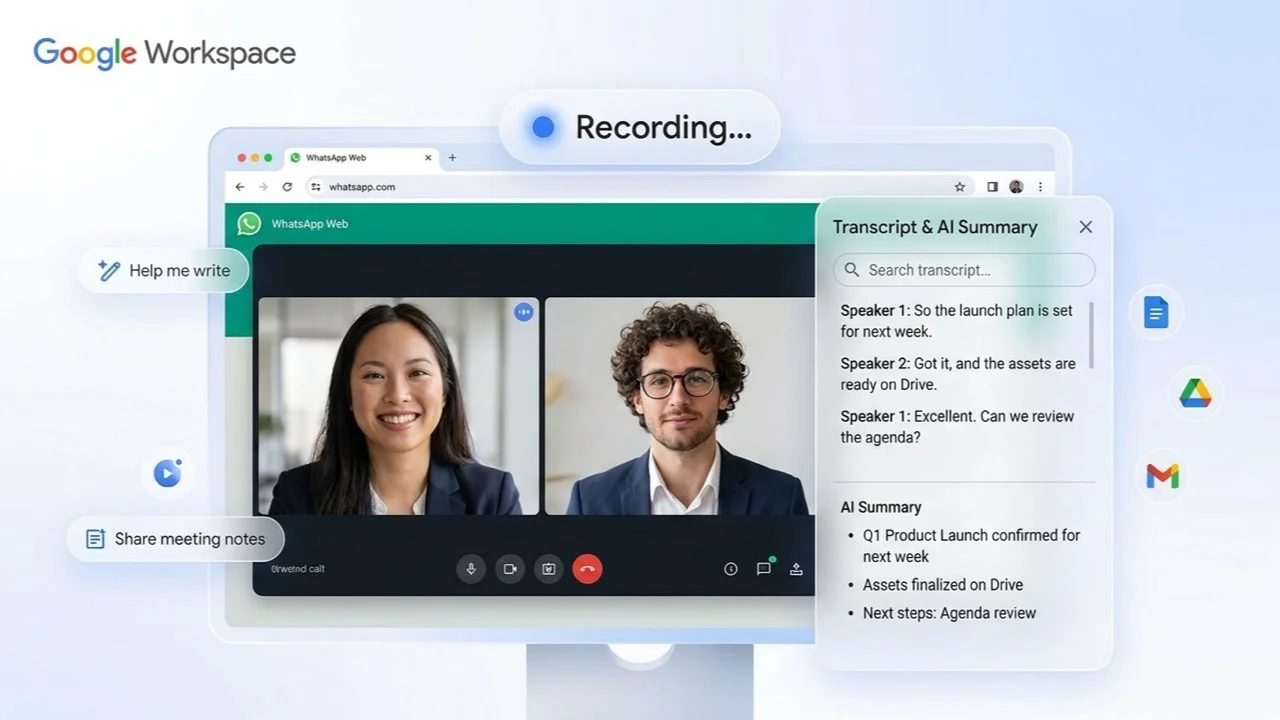
Task: Select the man's video tile
Action: 680,406
